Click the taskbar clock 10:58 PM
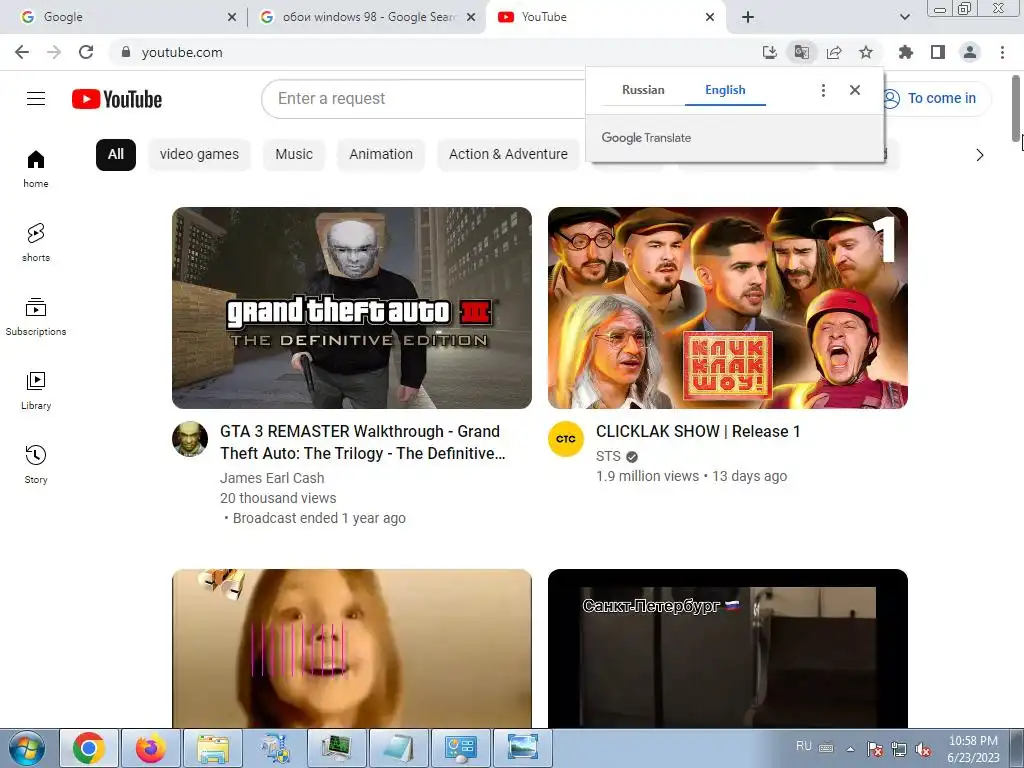1024x768 pixels. (973, 748)
